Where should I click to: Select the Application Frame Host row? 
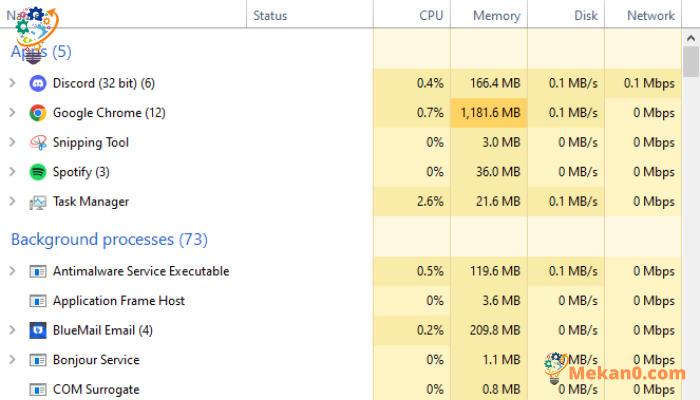[341, 301]
